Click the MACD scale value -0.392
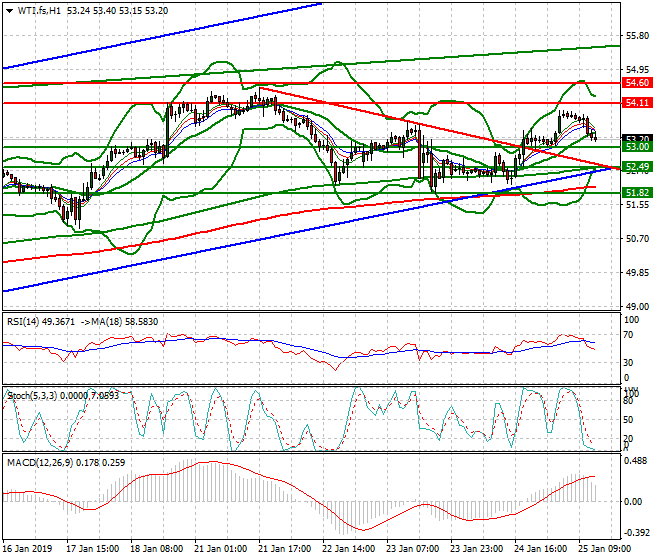 tap(636, 533)
